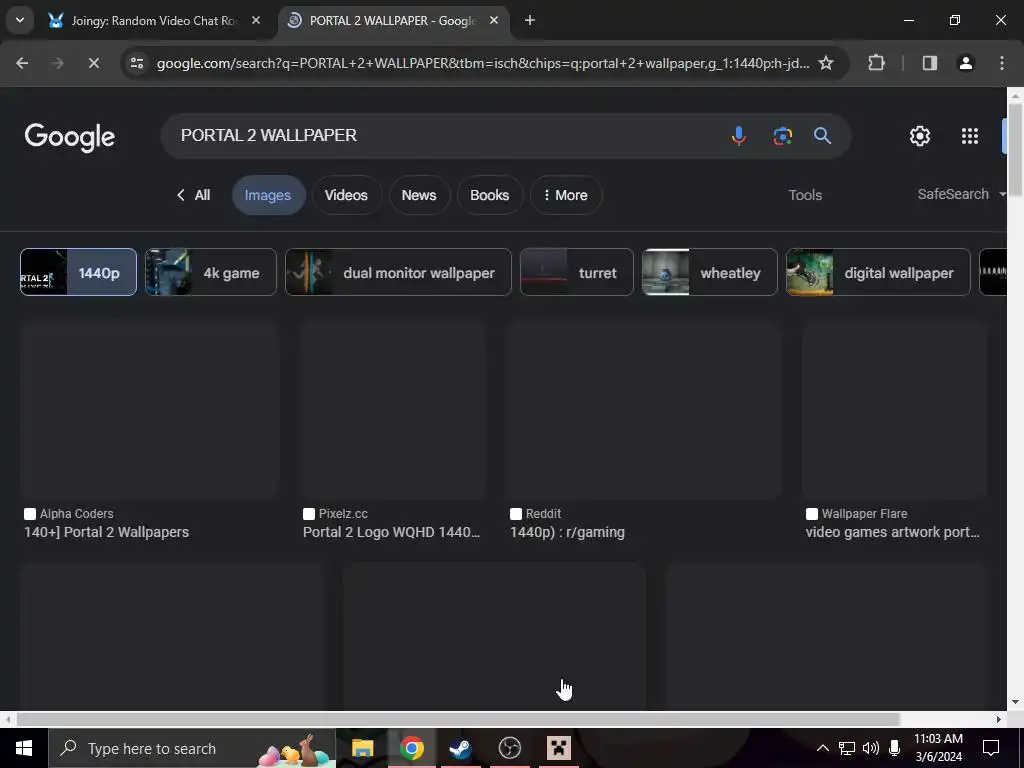Open Minecraft from the taskbar

pyautogui.click(x=558, y=748)
